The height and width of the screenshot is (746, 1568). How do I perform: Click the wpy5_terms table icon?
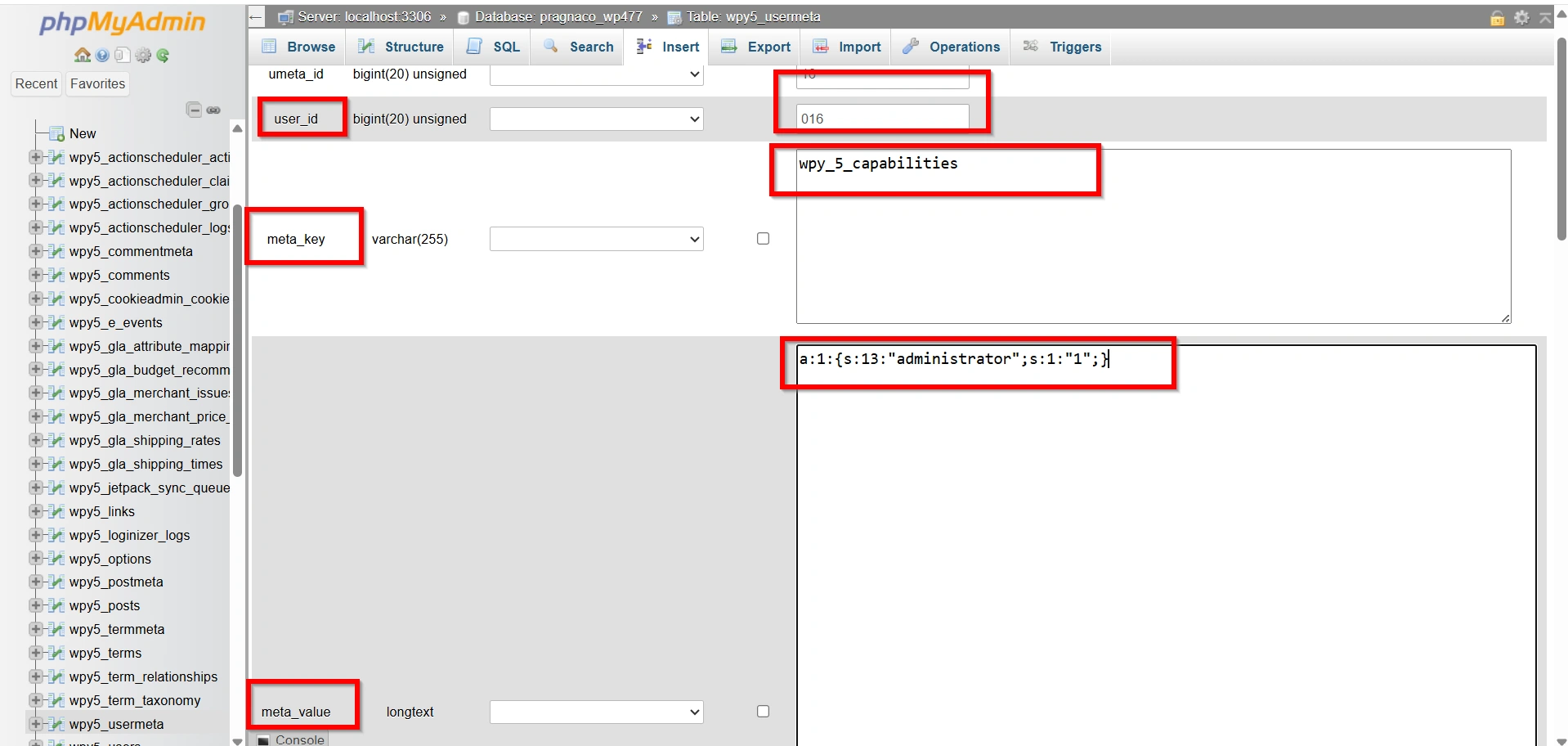pos(56,653)
